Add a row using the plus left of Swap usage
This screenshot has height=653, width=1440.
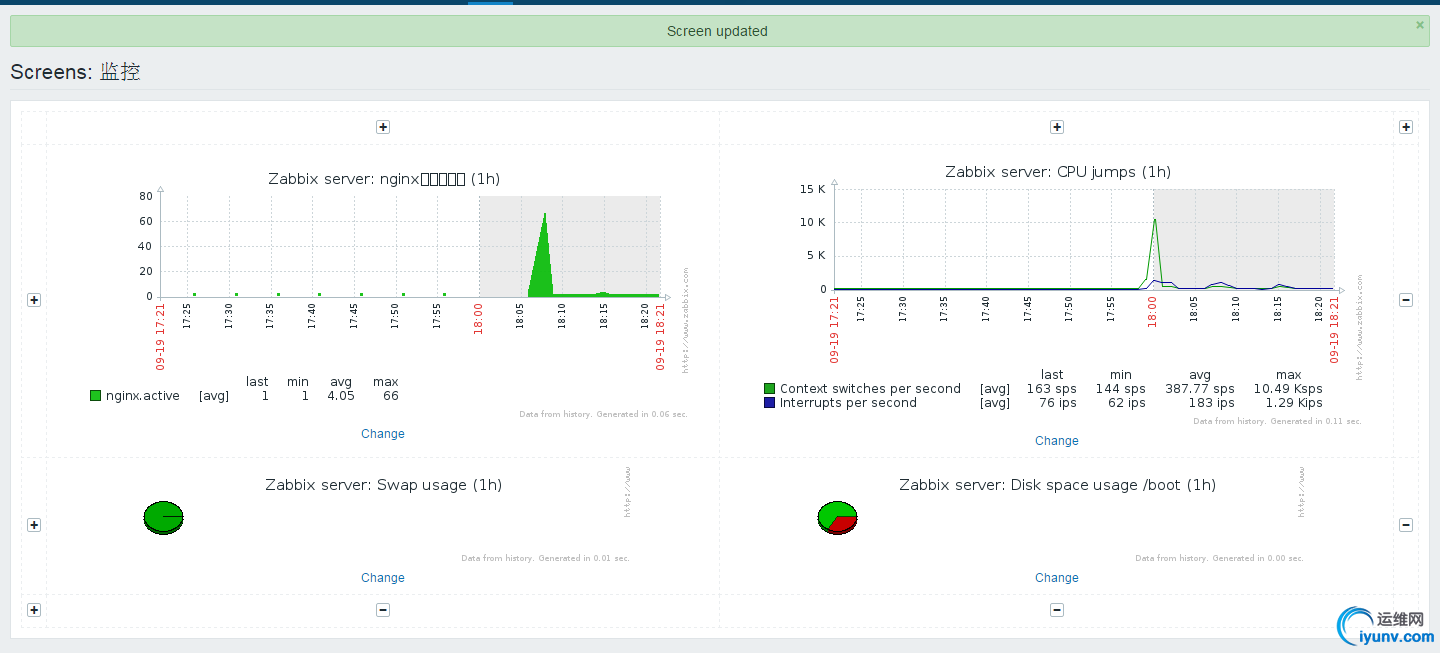click(34, 525)
